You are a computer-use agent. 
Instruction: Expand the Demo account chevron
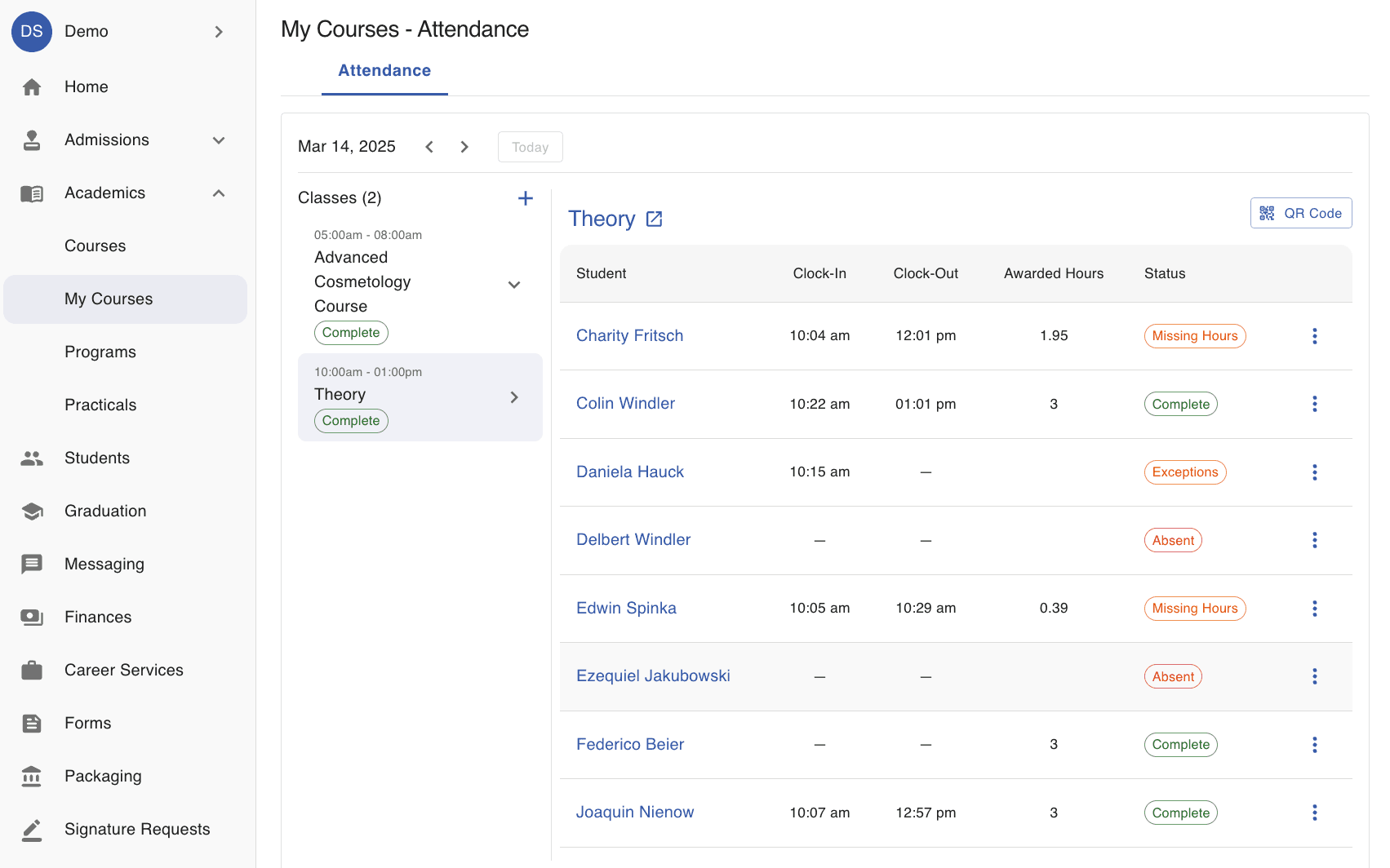pyautogui.click(x=218, y=32)
